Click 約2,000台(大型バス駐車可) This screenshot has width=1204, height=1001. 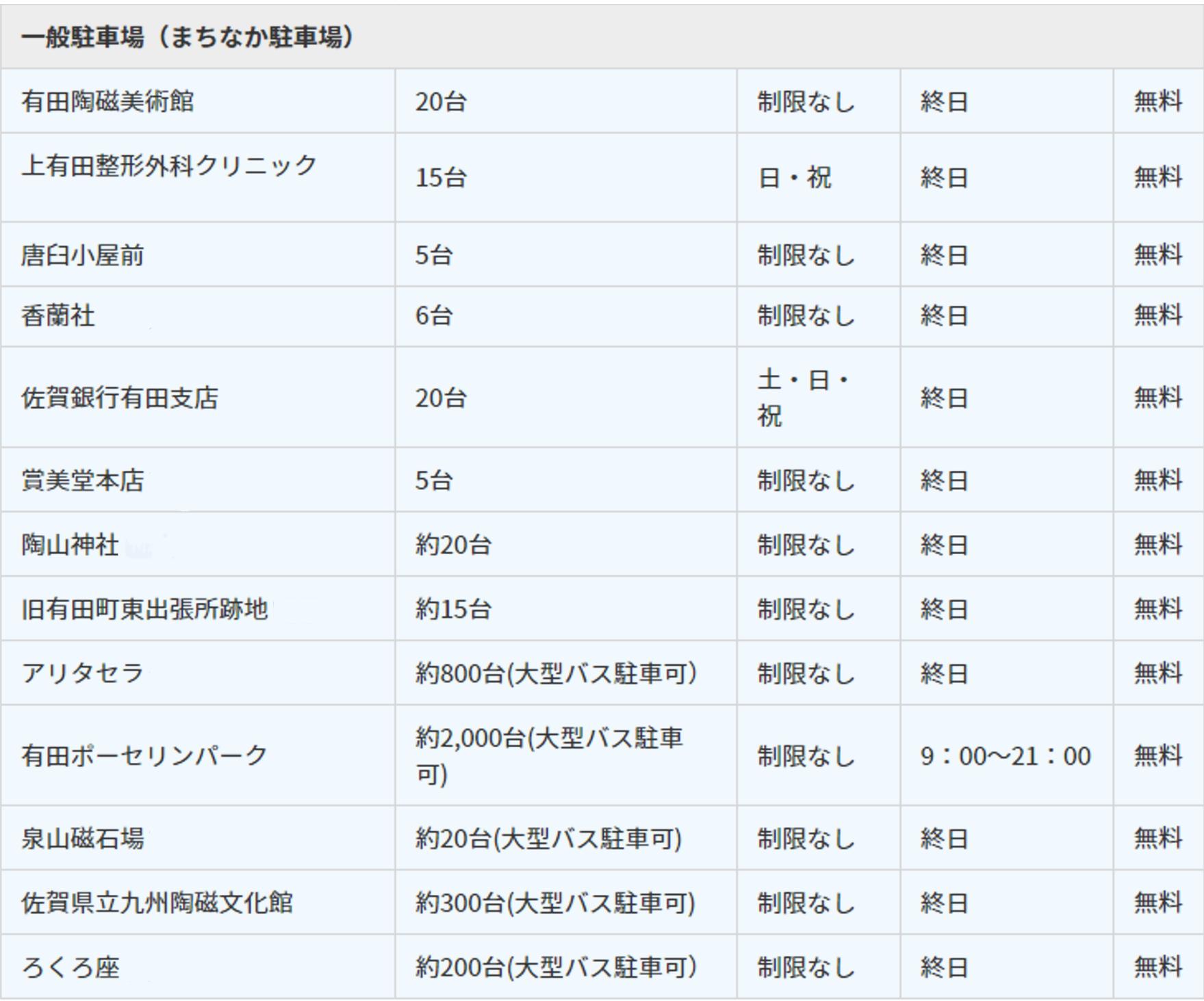550,756
